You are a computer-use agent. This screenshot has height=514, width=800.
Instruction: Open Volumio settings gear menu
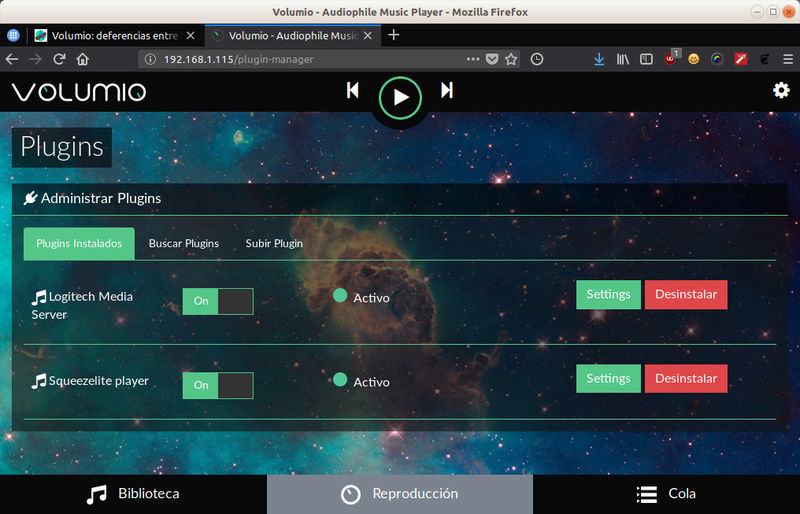(781, 90)
